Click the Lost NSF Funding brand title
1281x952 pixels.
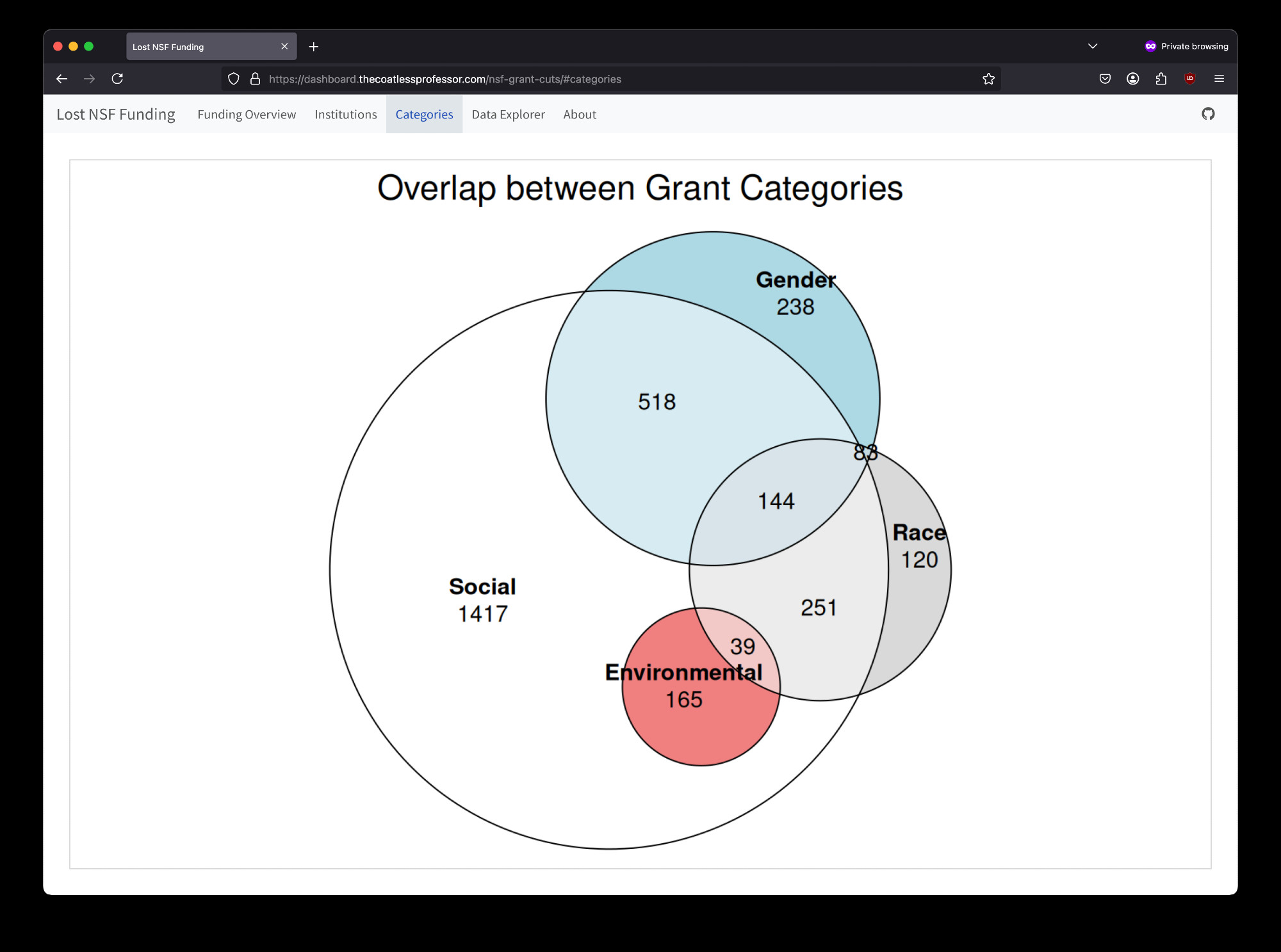[116, 115]
